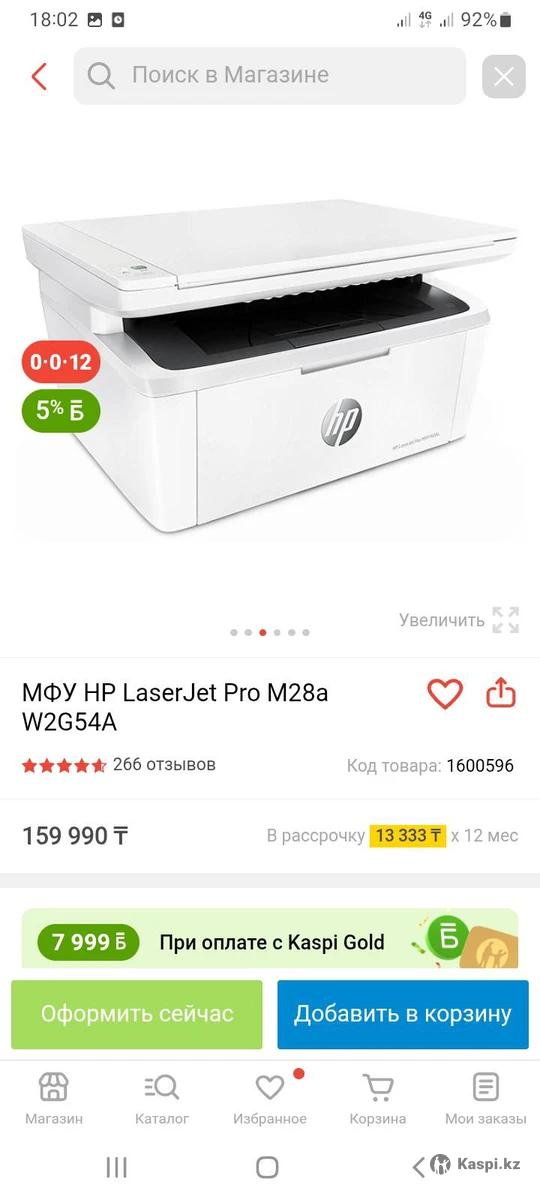Open the Каталог tab
The image size is (540, 1200).
(x=162, y=1099)
